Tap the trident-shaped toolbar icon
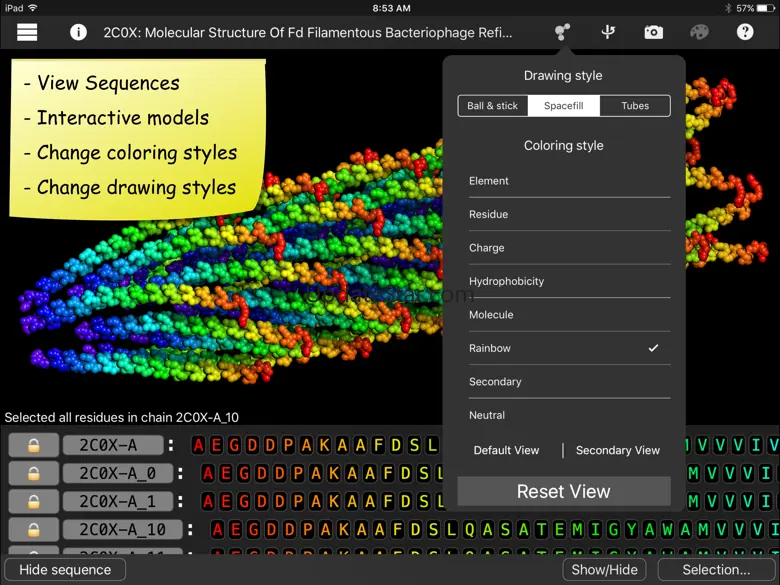780x585 pixels. (x=608, y=32)
